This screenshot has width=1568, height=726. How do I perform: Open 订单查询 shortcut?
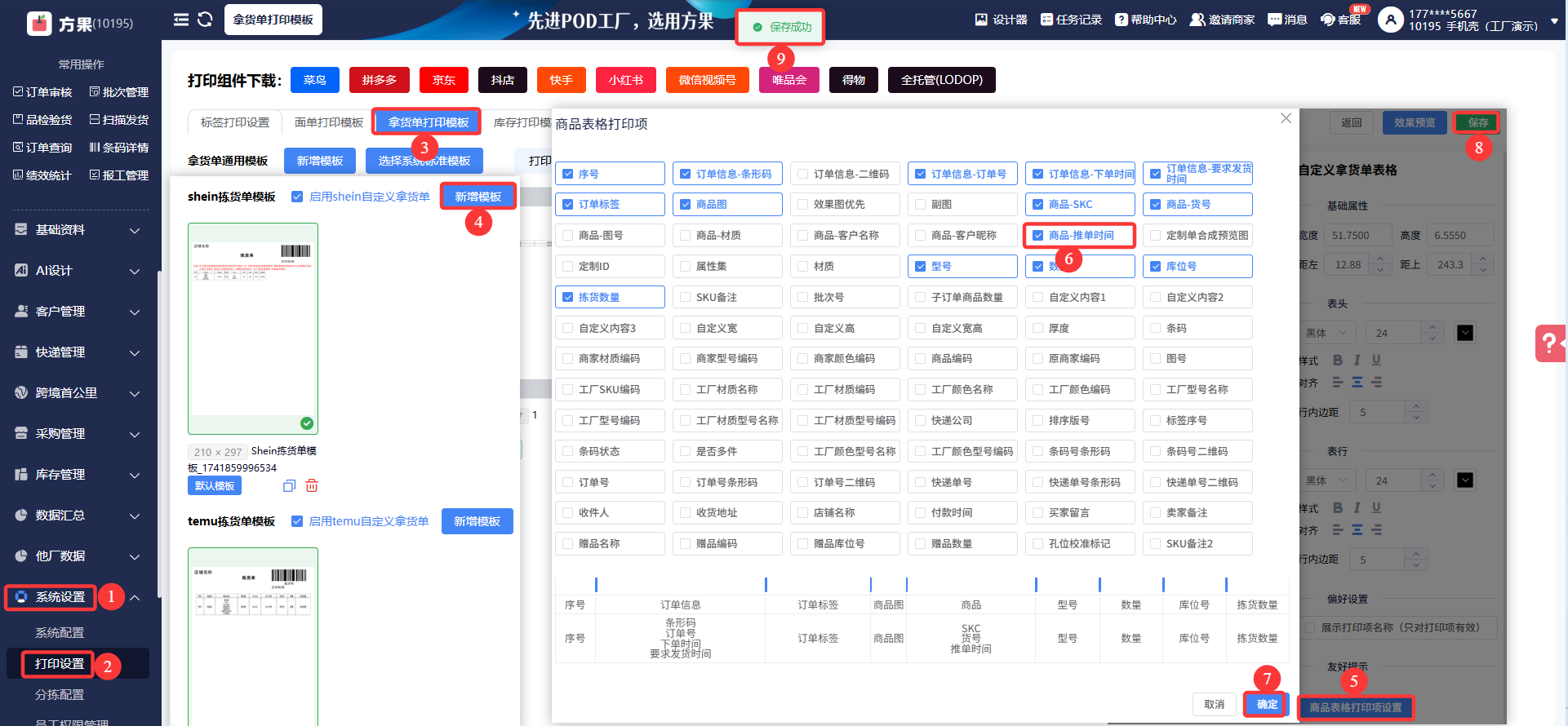coord(42,148)
